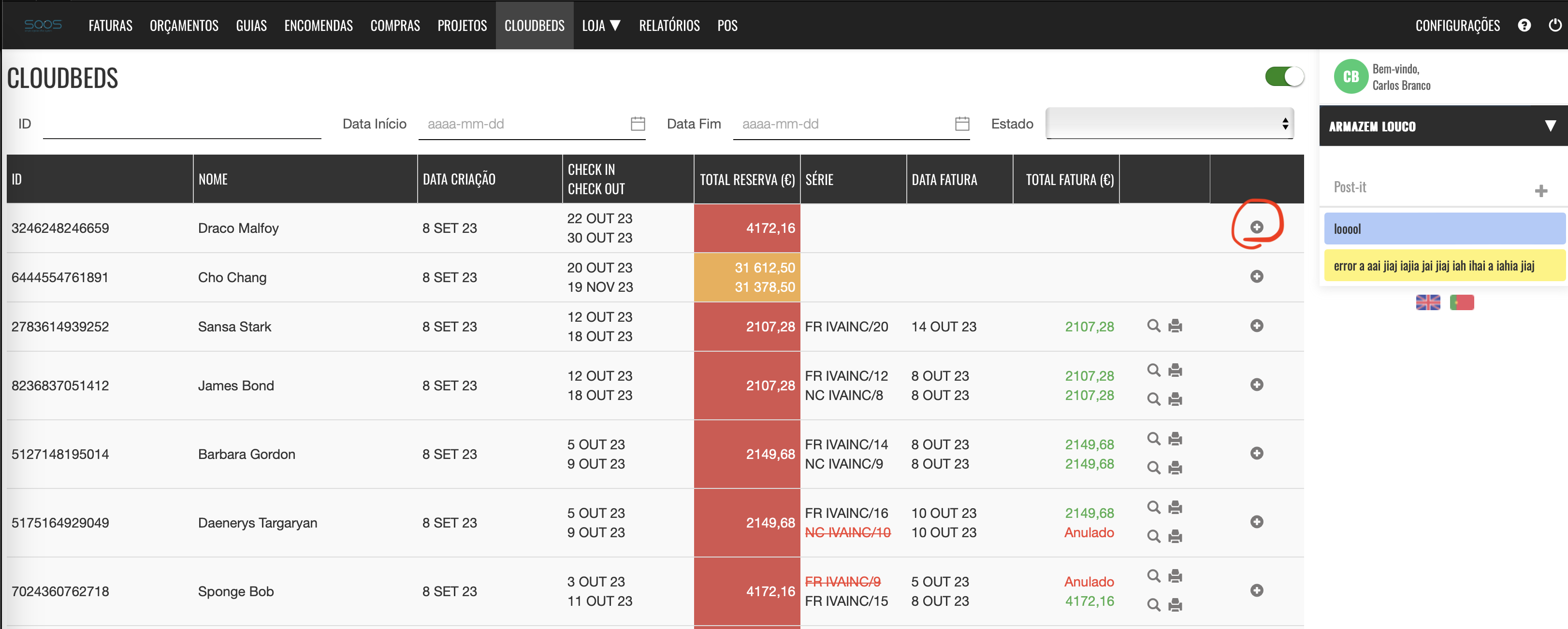Click the plus icon in Draco Malfoy row

point(1256,227)
